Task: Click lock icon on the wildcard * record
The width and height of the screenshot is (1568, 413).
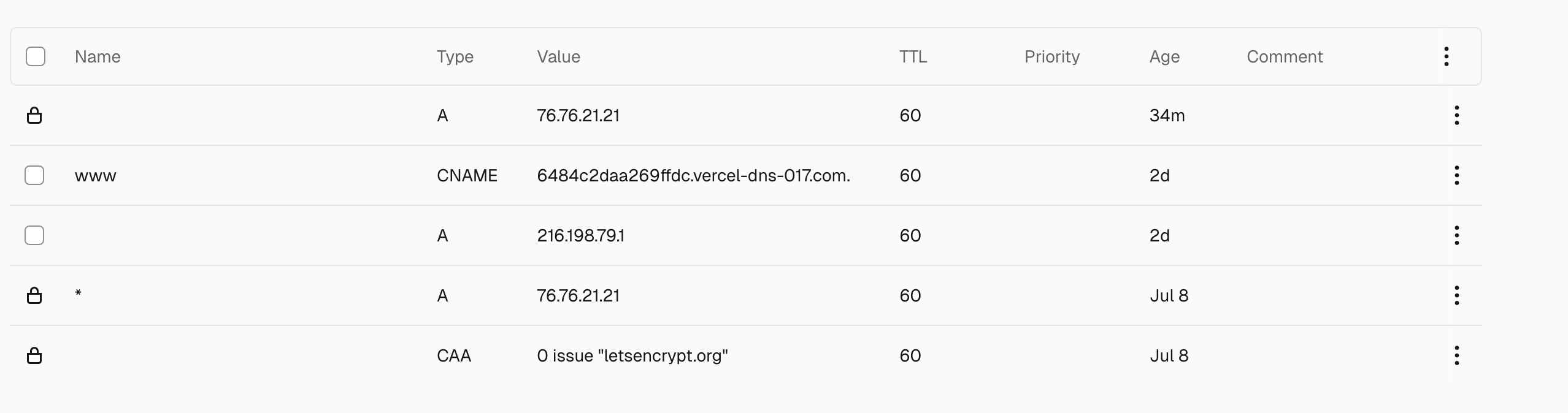Action: tap(34, 295)
